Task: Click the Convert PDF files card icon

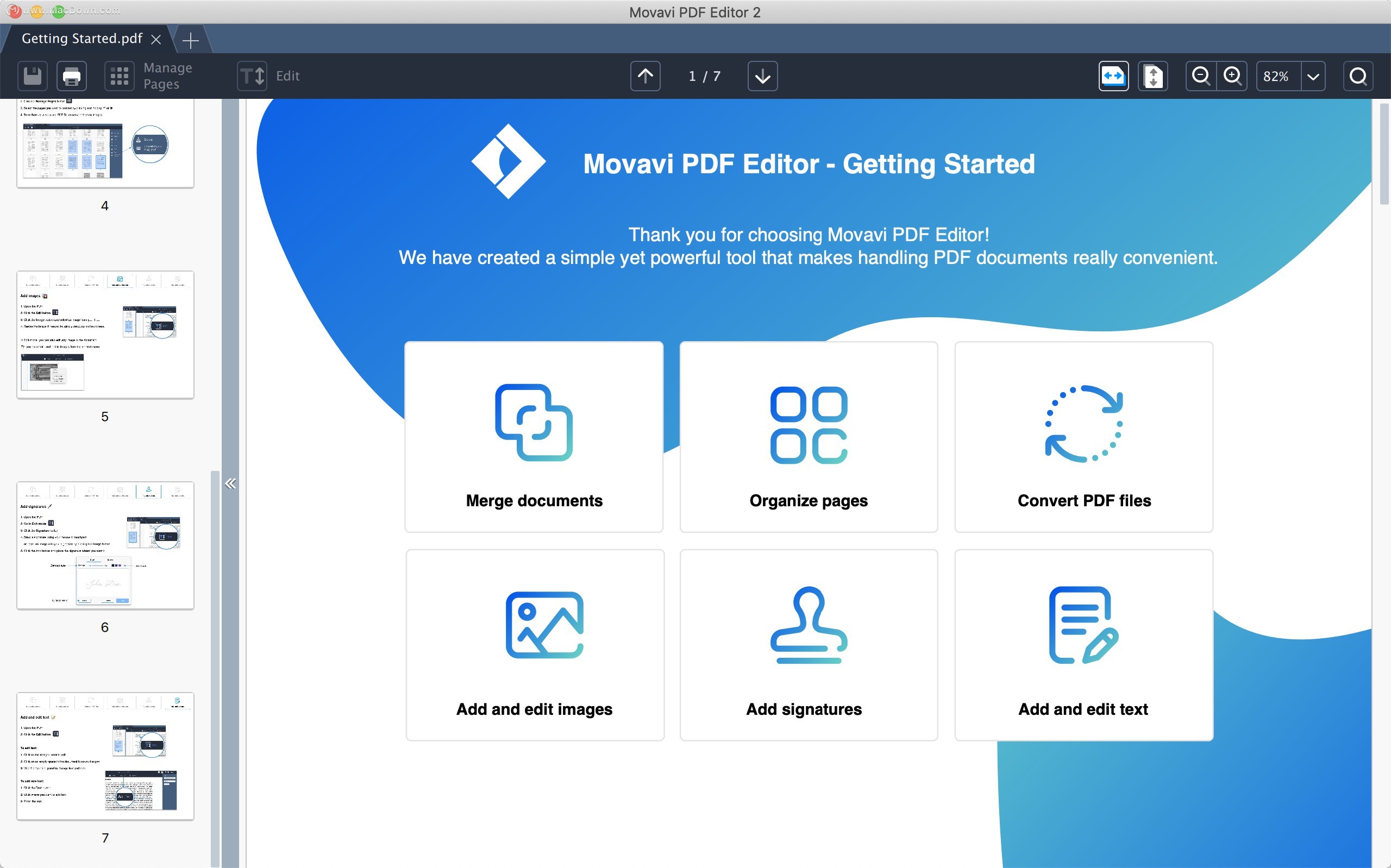Action: [1084, 423]
